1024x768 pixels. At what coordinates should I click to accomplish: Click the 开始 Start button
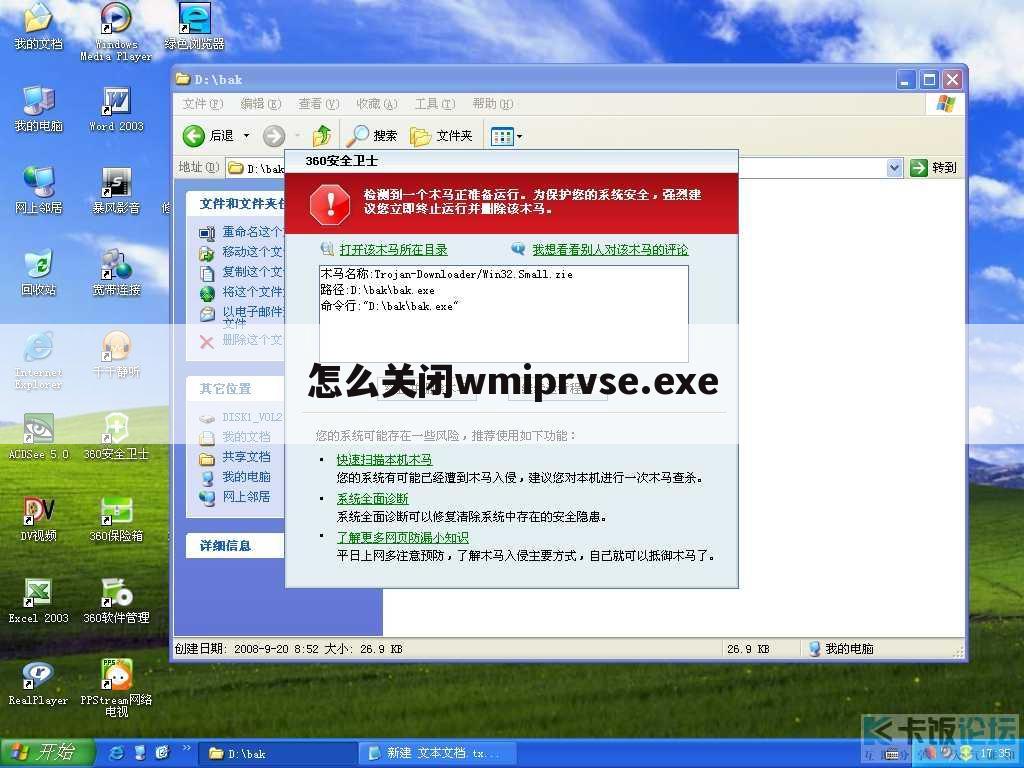point(46,753)
